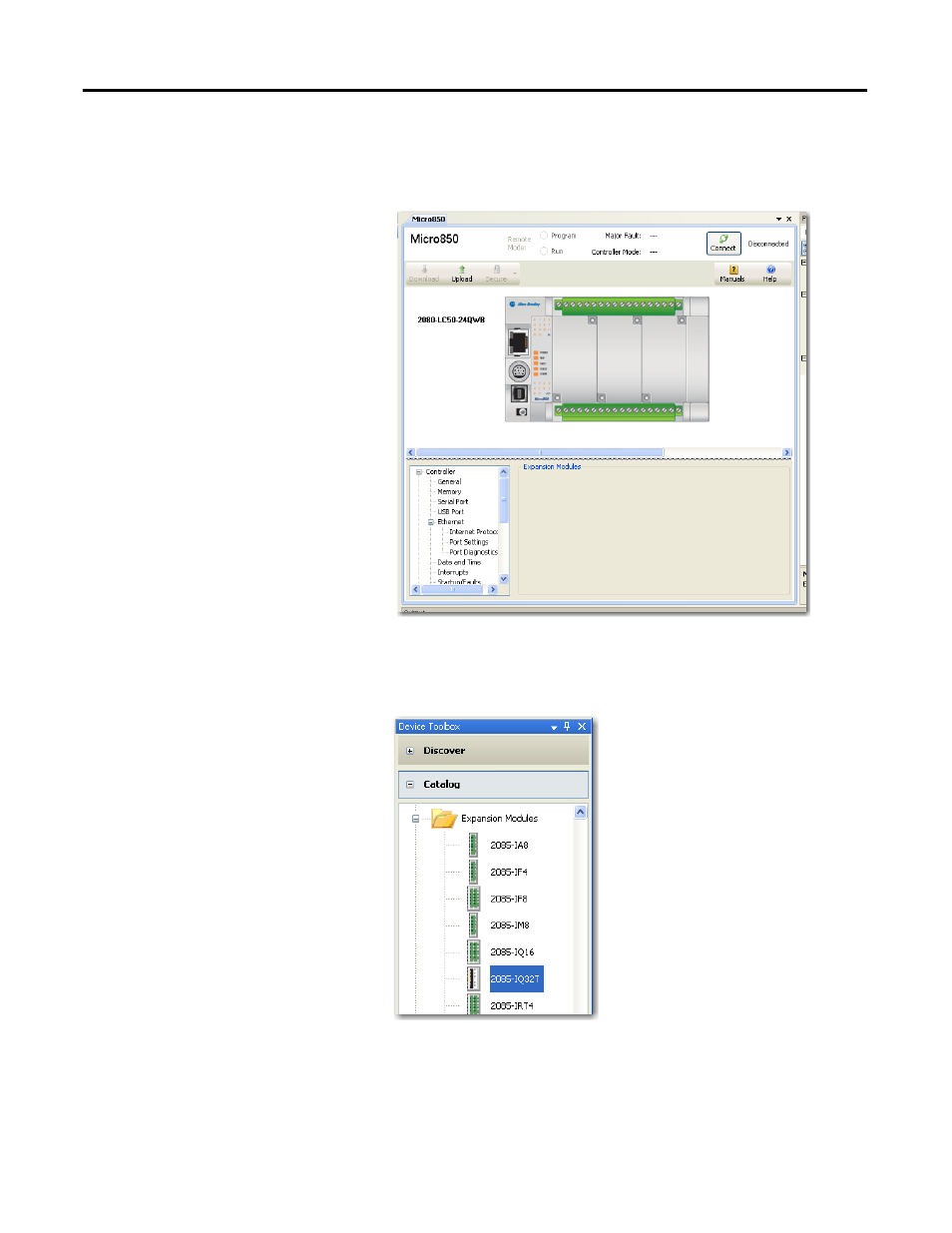Click the 2085-IF4 module icon
Viewport: 952px width, 1233px height.
point(474,872)
